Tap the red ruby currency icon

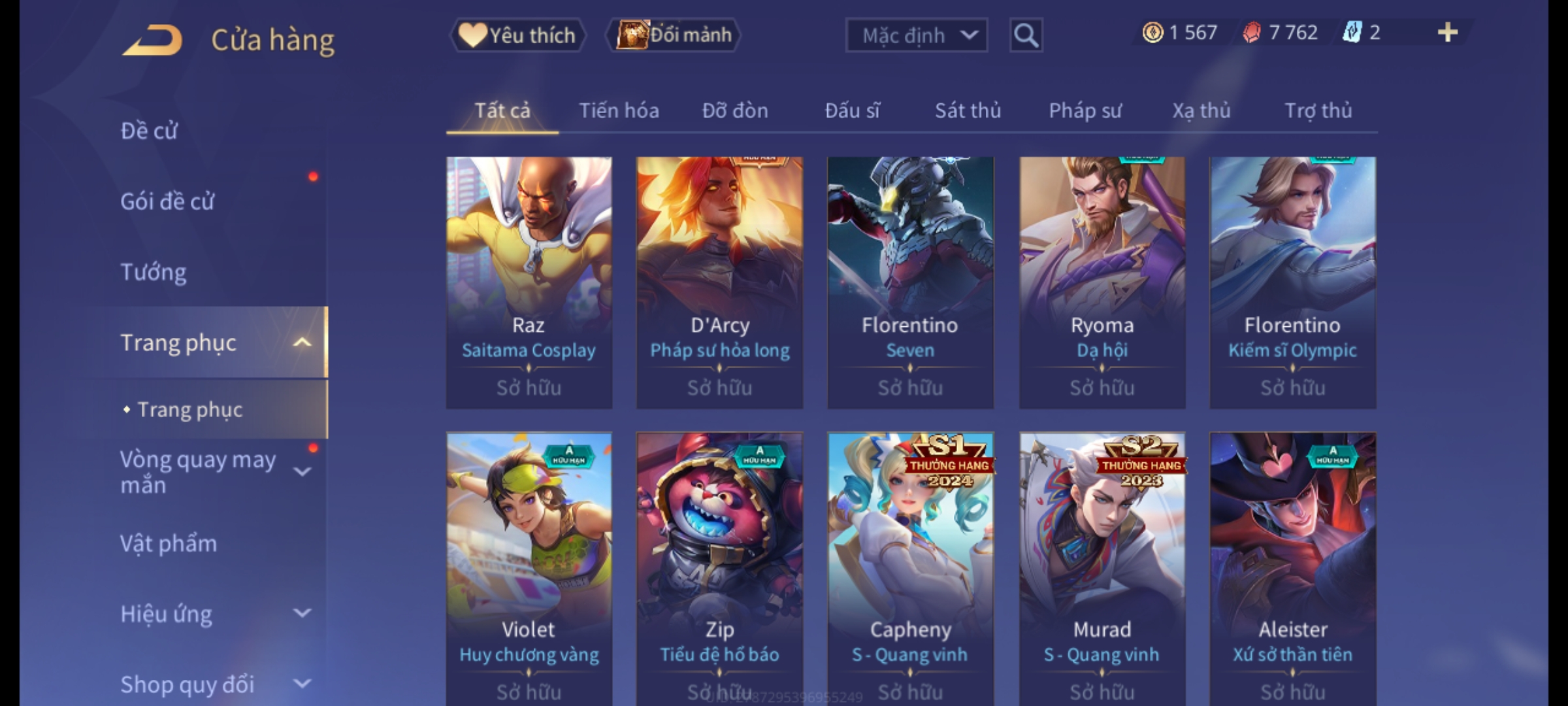(x=1251, y=33)
